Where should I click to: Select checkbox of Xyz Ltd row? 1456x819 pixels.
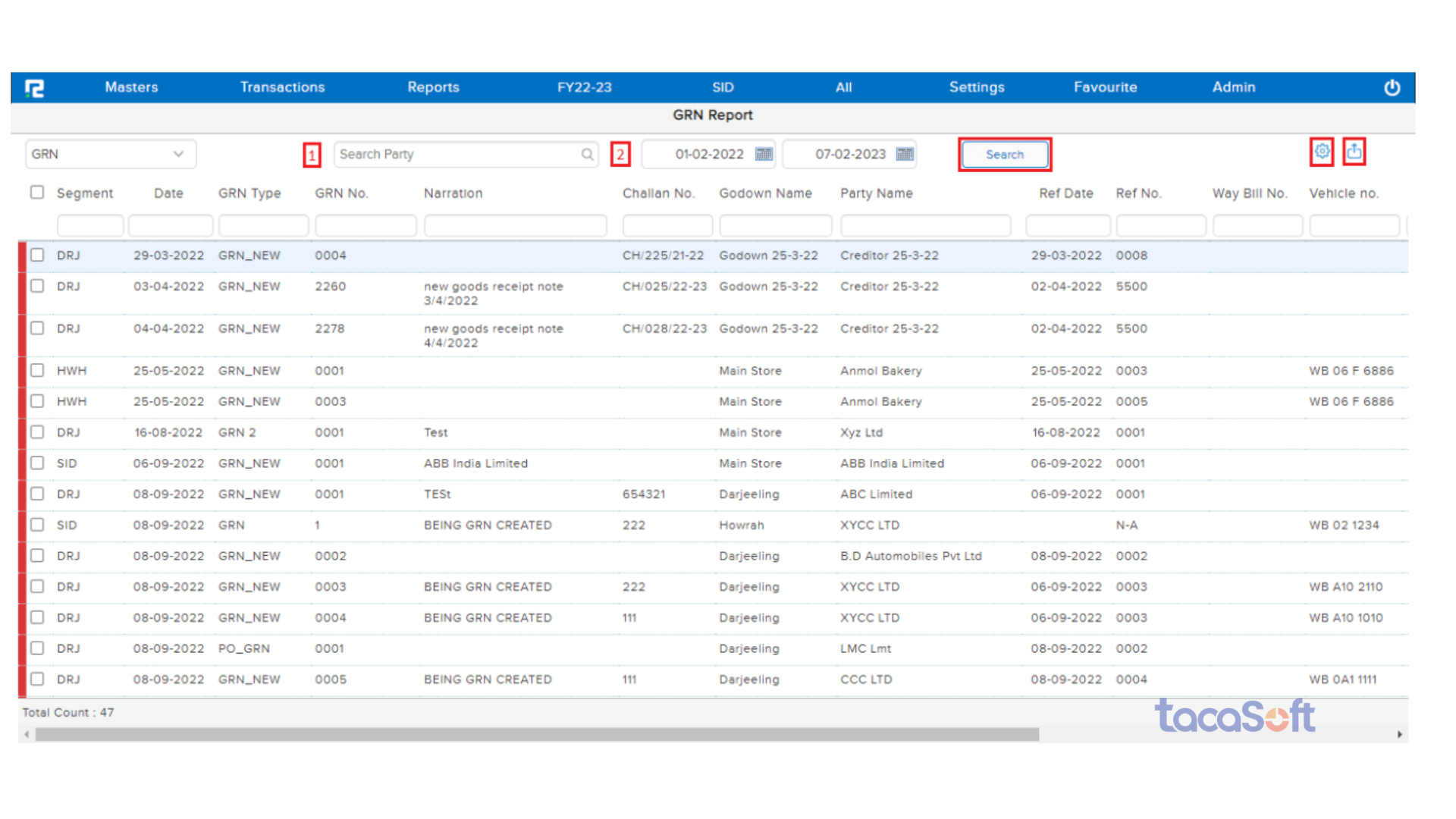(x=36, y=431)
